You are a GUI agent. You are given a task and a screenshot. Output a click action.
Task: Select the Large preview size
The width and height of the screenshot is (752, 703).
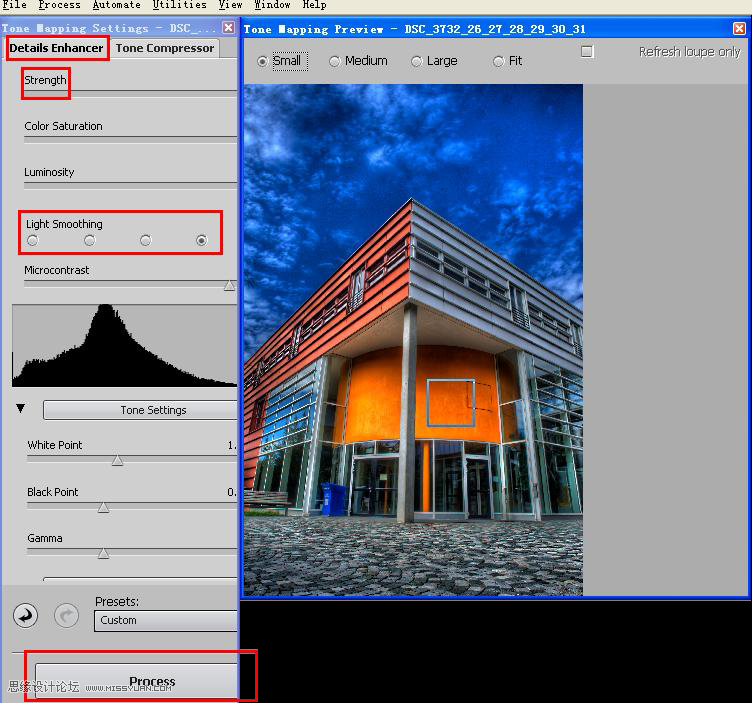[x=416, y=61]
